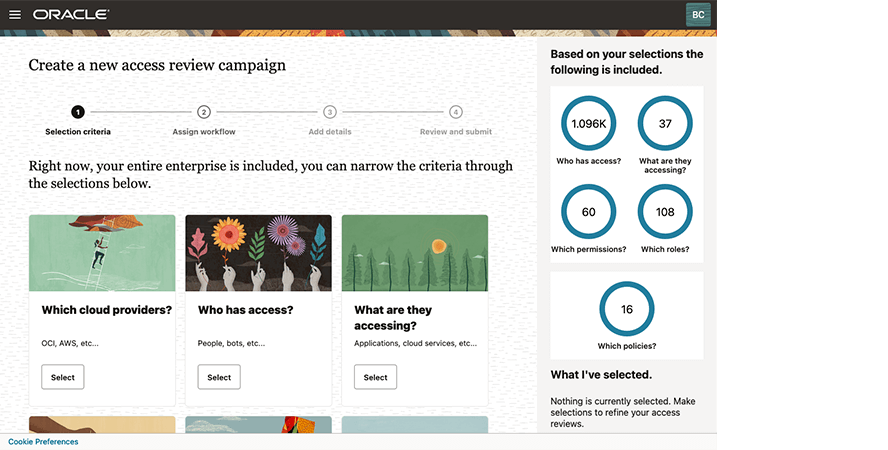Click the 16 Which policies circle
Viewport: 888px width, 450px height.
pyautogui.click(x=627, y=309)
